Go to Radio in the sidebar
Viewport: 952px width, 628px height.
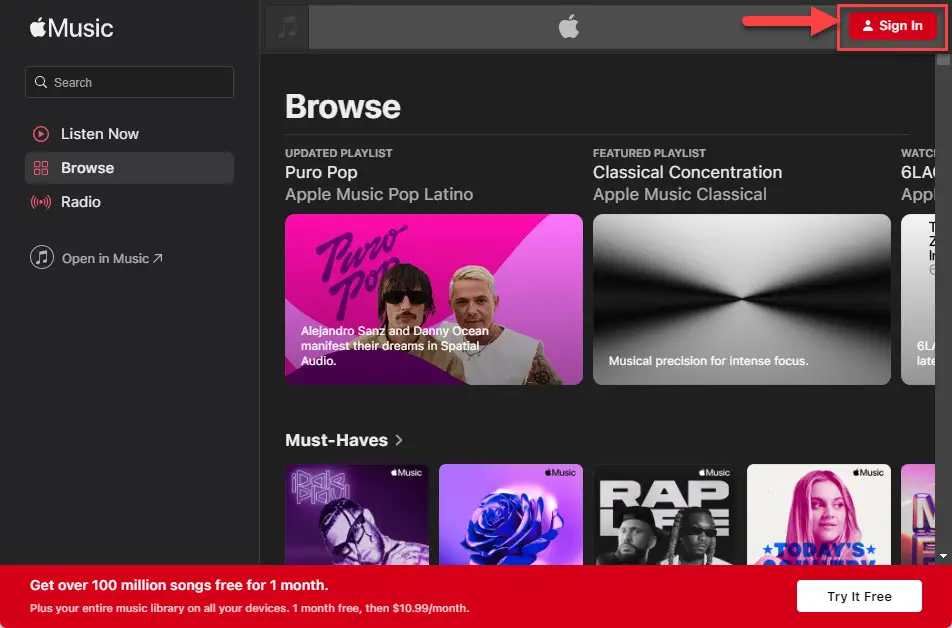[x=129, y=202]
